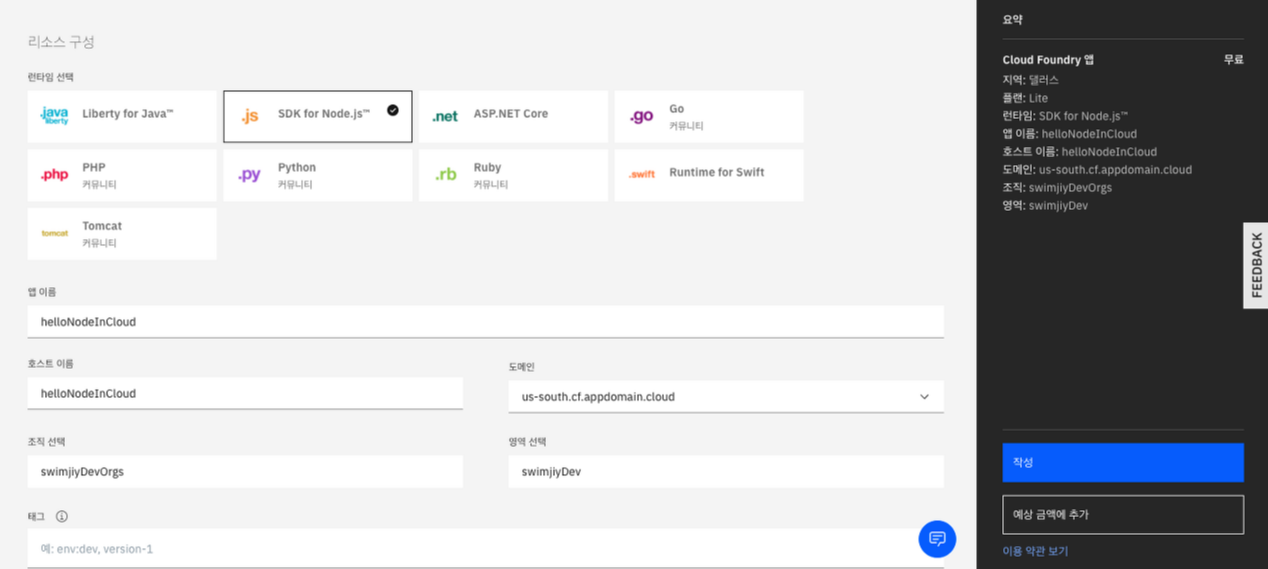Image resolution: width=1268 pixels, height=569 pixels.
Task: Click the Cloud Foundry 앱 summary title
Action: [1048, 60]
